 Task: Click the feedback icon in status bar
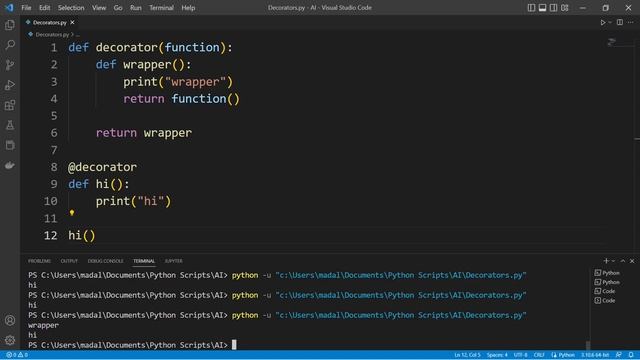coord(619,355)
